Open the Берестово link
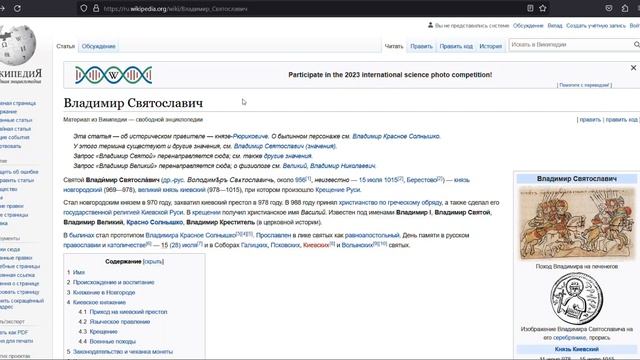 click(422, 180)
